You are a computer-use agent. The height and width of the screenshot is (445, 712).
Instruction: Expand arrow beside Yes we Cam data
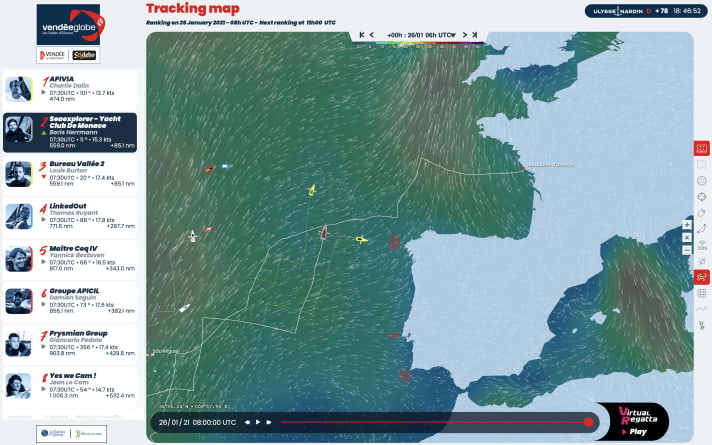(x=44, y=389)
